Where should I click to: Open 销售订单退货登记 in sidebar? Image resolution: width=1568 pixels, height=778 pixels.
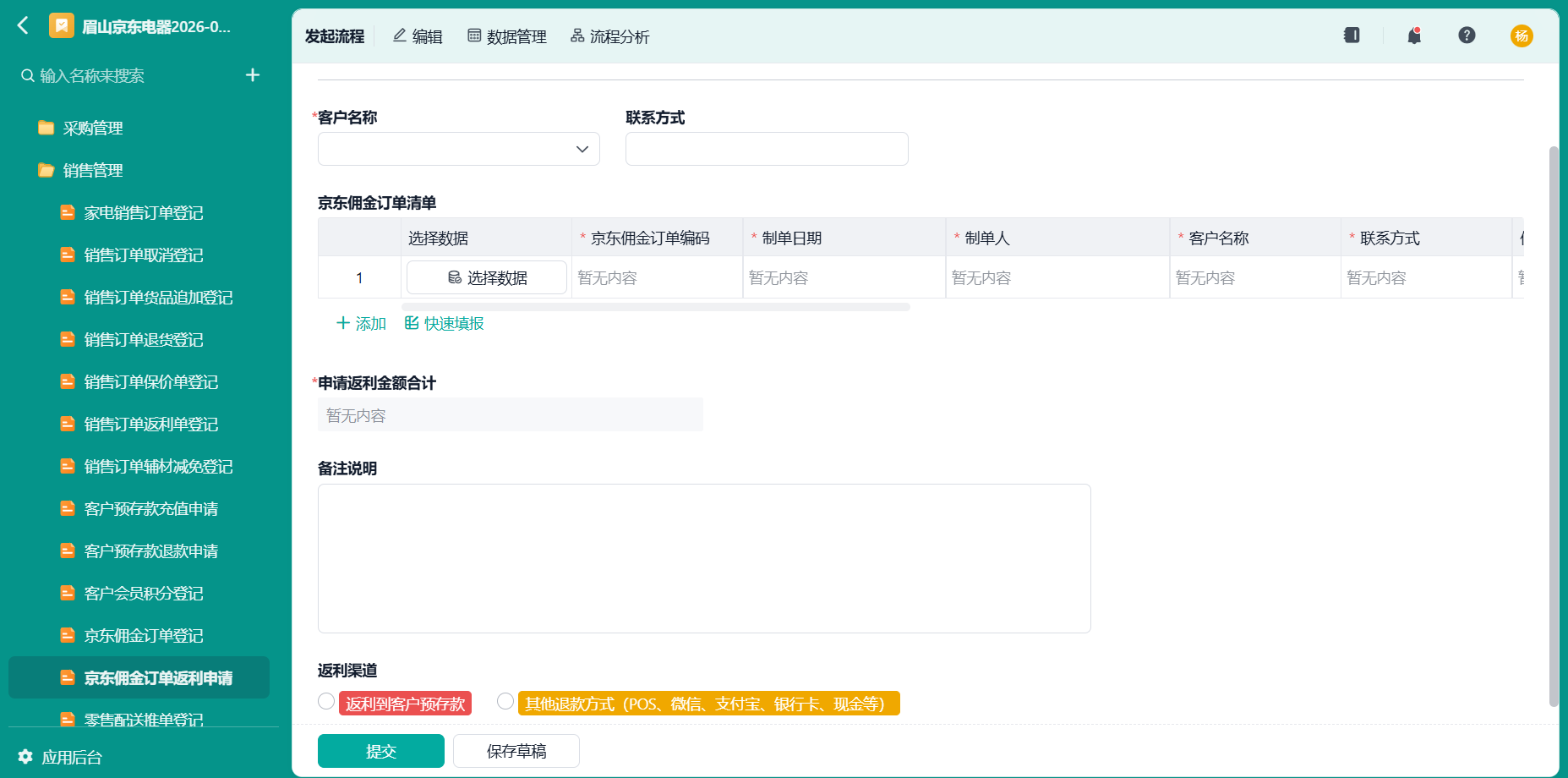pos(144,340)
